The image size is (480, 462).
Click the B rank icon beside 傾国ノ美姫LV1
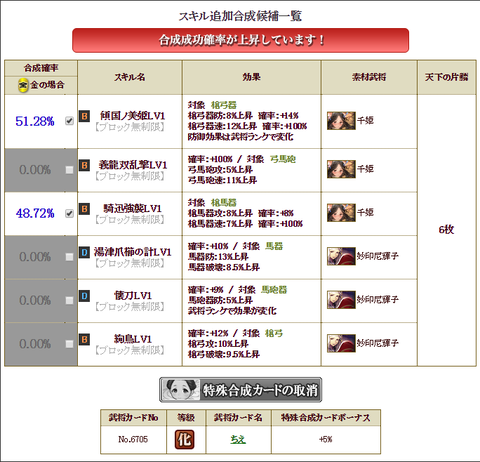coord(84,116)
